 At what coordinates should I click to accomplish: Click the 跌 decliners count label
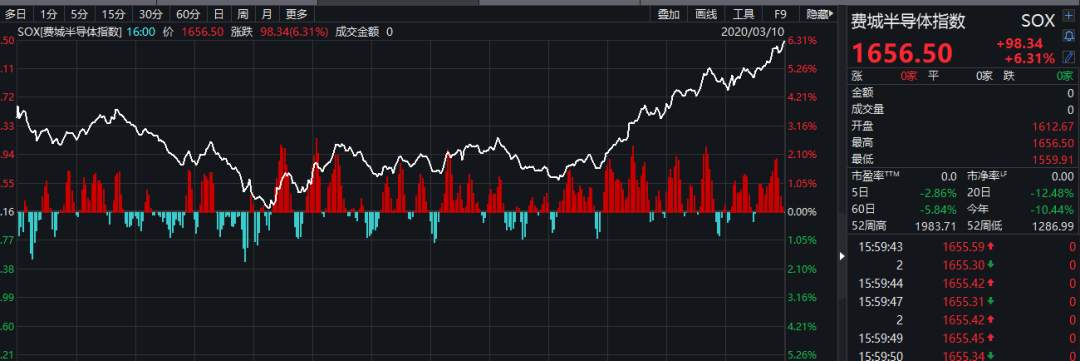(x=1009, y=76)
